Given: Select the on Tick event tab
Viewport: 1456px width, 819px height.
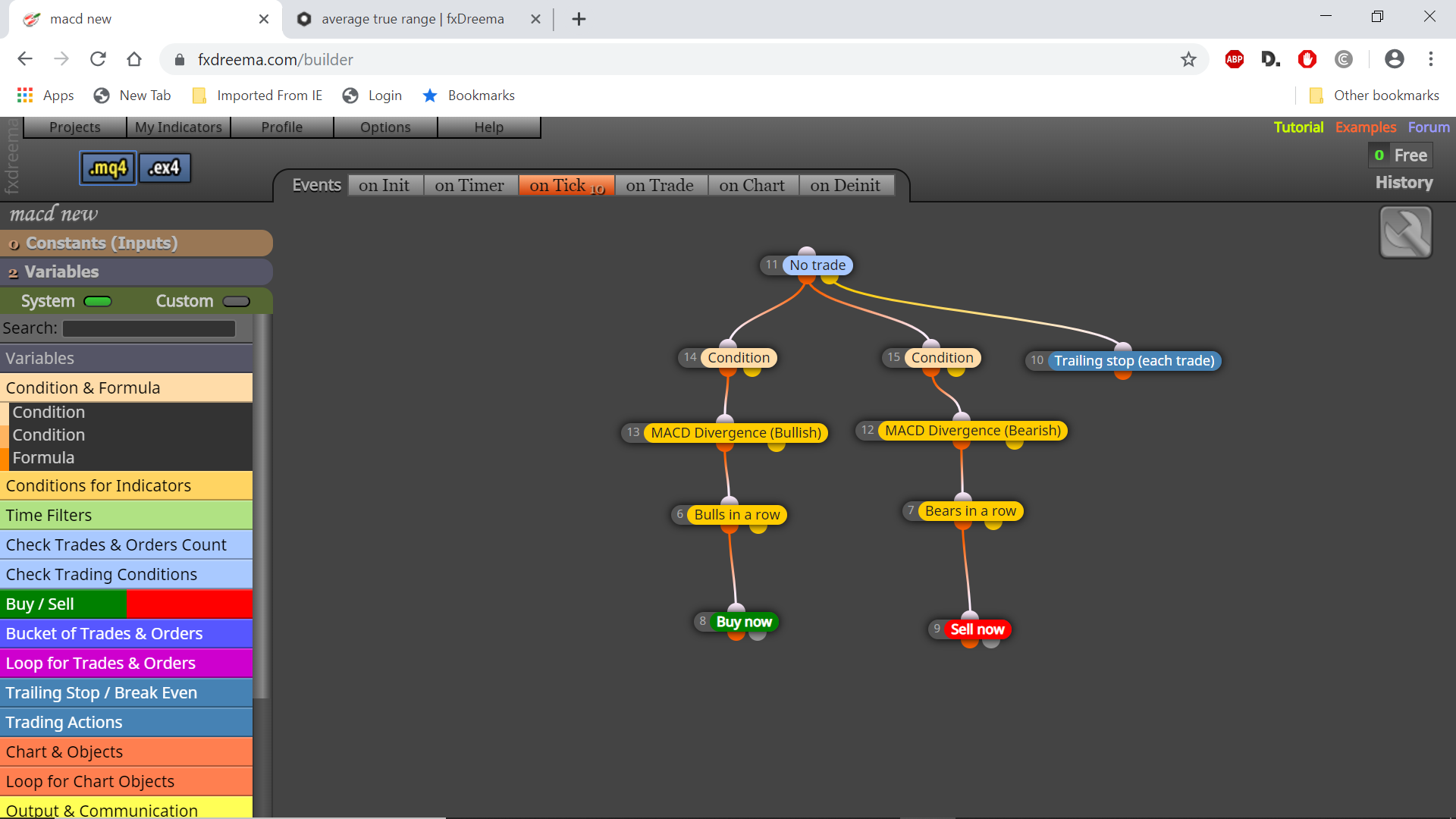Looking at the screenshot, I should [566, 185].
